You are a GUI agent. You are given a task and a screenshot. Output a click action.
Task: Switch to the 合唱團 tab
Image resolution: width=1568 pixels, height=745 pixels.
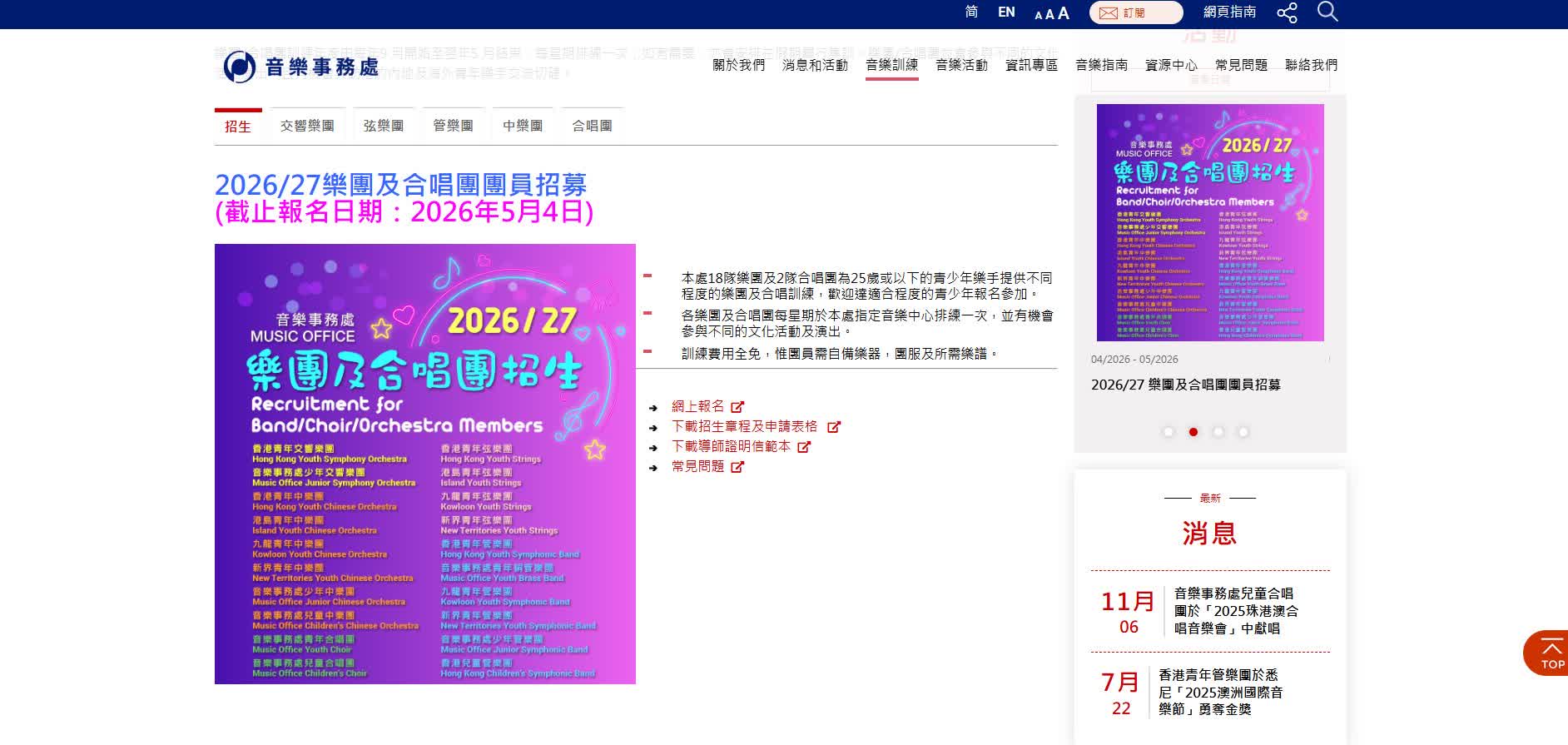click(x=592, y=126)
